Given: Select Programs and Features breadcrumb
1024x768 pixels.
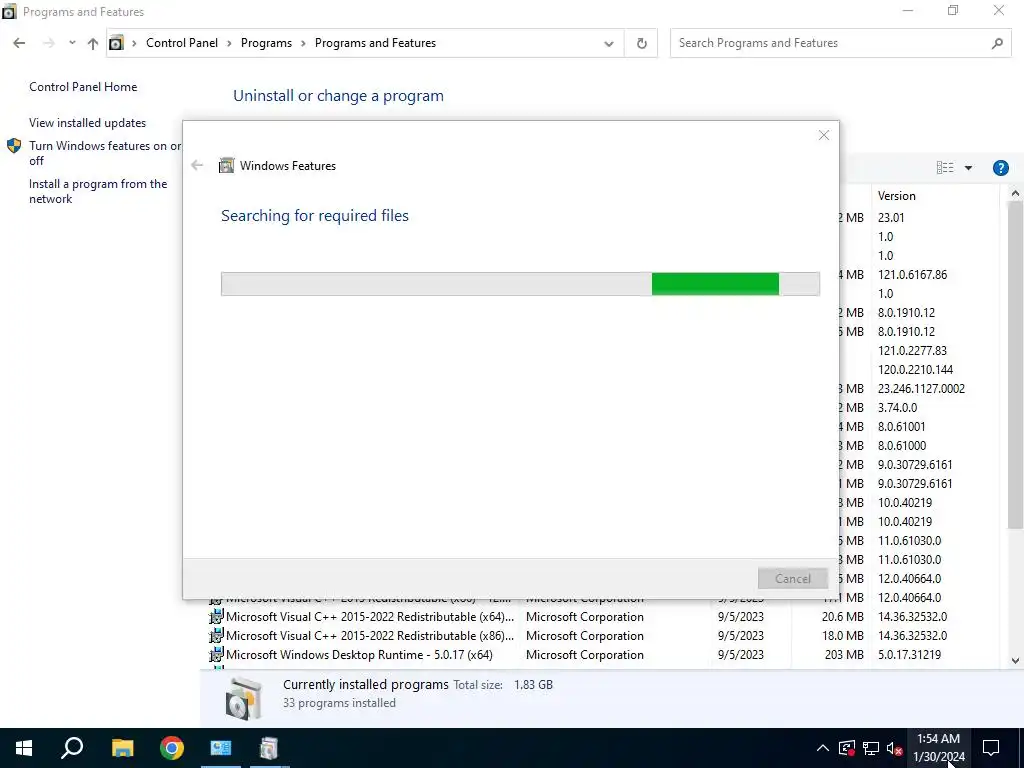Looking at the screenshot, I should [x=375, y=43].
